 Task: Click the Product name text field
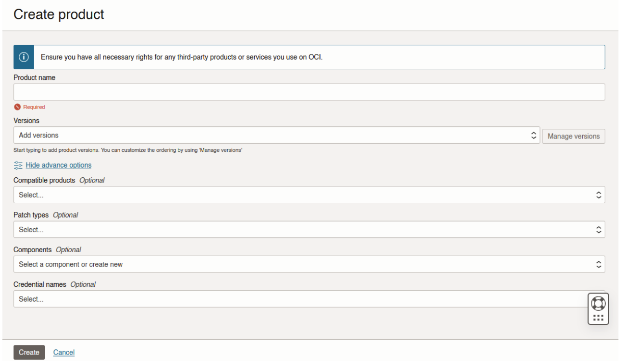tap(309, 92)
